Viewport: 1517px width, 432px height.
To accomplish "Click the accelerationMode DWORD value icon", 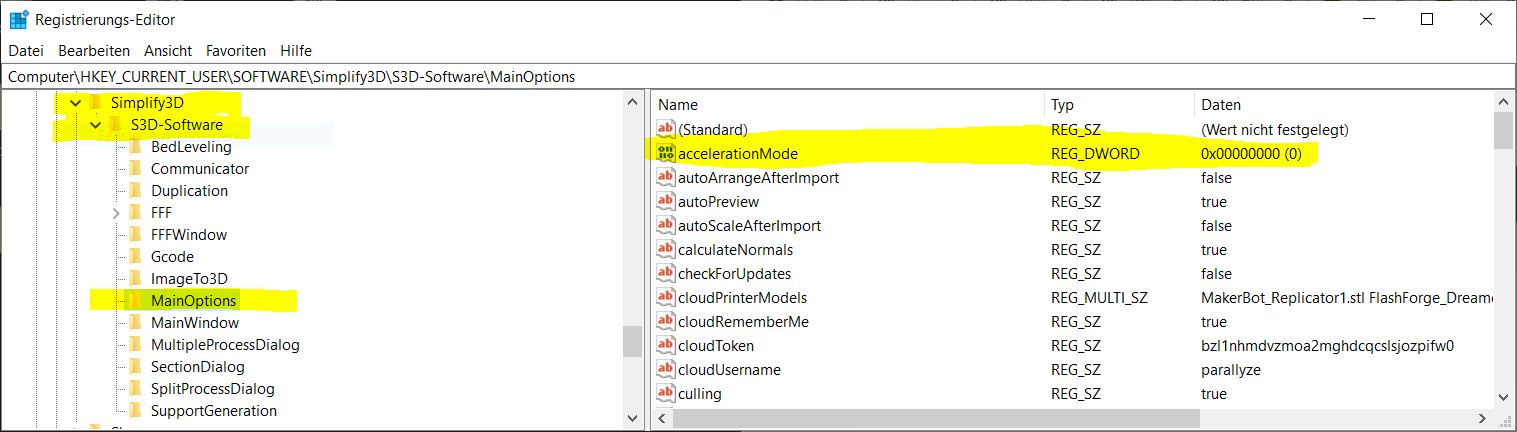I will pyautogui.click(x=666, y=153).
